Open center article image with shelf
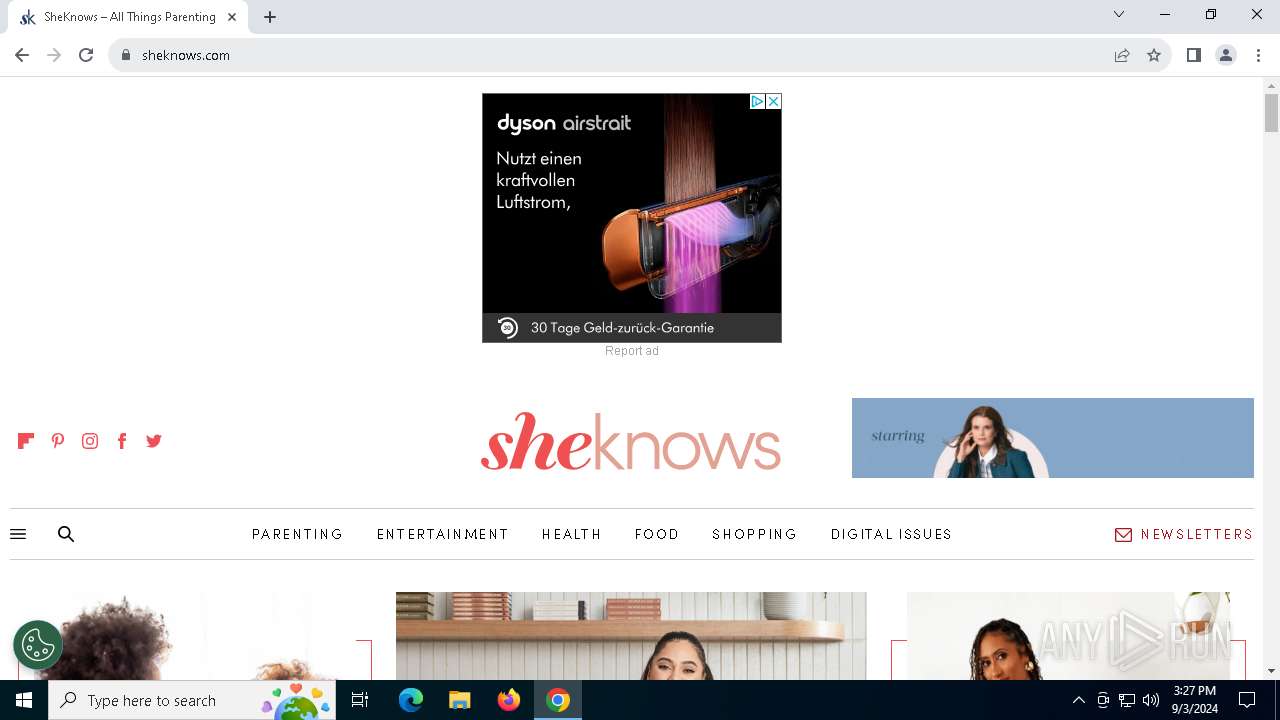Viewport: 1280px width, 720px height. 631,636
